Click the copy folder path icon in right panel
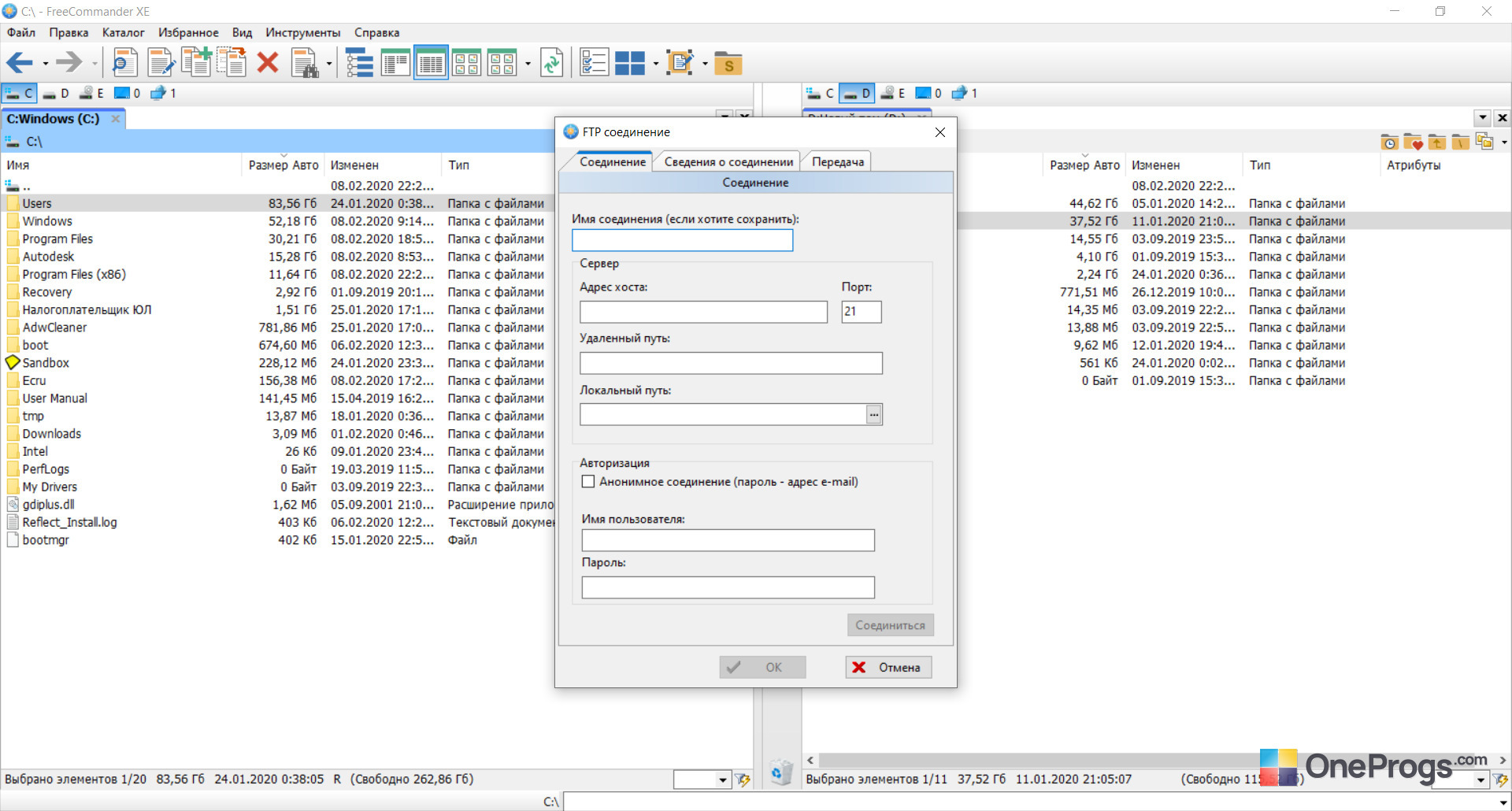 click(1484, 142)
